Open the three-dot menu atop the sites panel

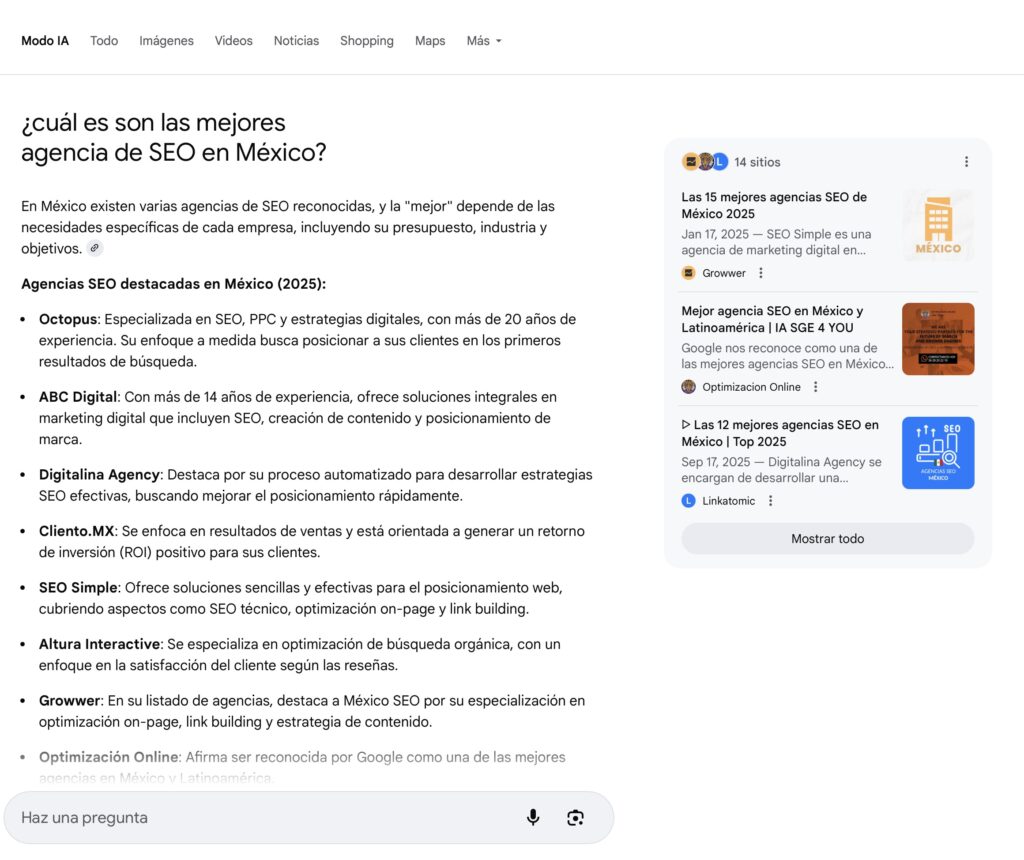click(966, 161)
